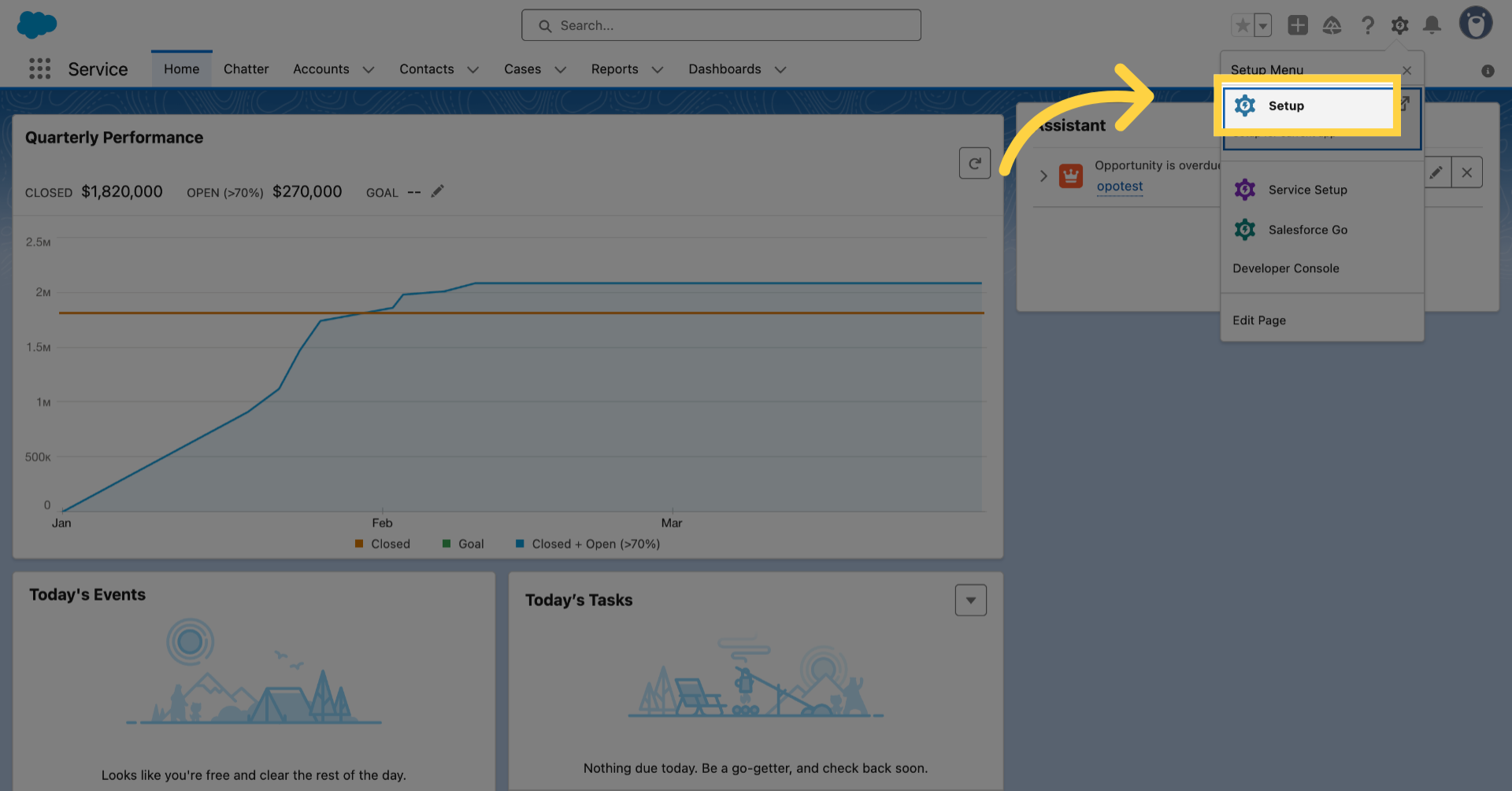This screenshot has width=1512, height=791.
Task: Refresh the Quarterly Performance chart
Action: [974, 163]
